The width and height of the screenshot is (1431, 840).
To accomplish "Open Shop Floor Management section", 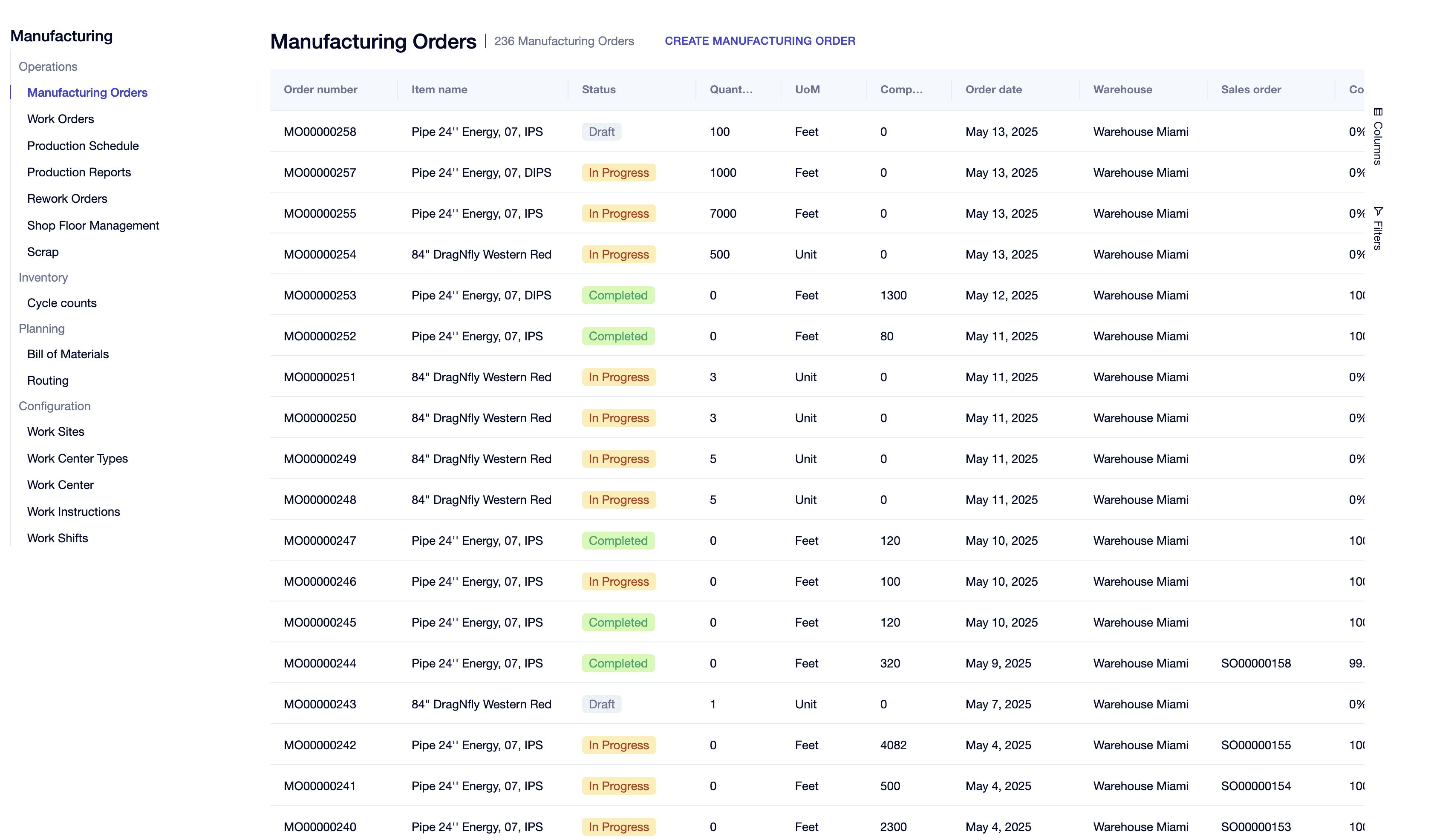I will 93,225.
